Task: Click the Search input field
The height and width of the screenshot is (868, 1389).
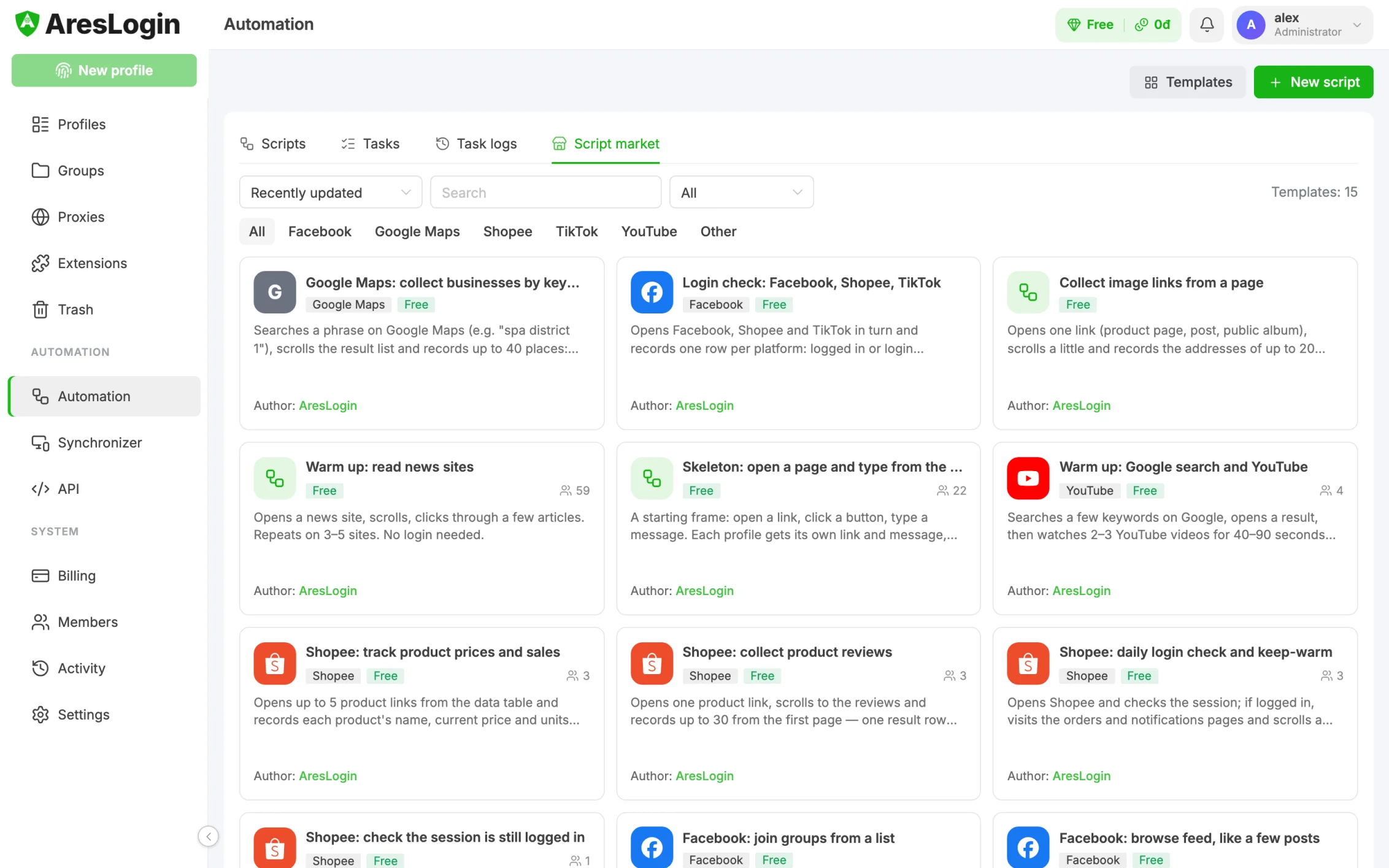Action: (x=546, y=193)
